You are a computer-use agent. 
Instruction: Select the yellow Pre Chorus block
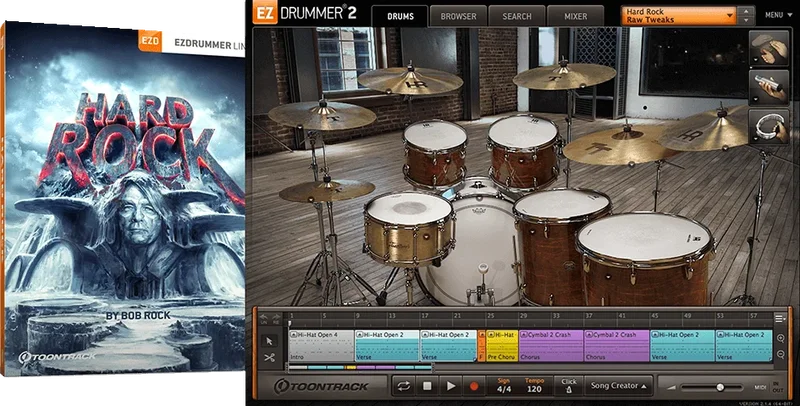(x=502, y=346)
